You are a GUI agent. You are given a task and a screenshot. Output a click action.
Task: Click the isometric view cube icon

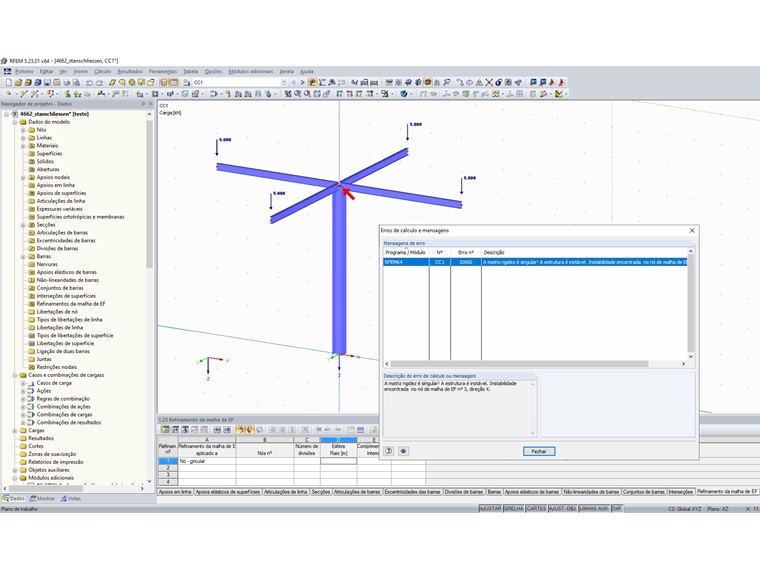pos(317,94)
